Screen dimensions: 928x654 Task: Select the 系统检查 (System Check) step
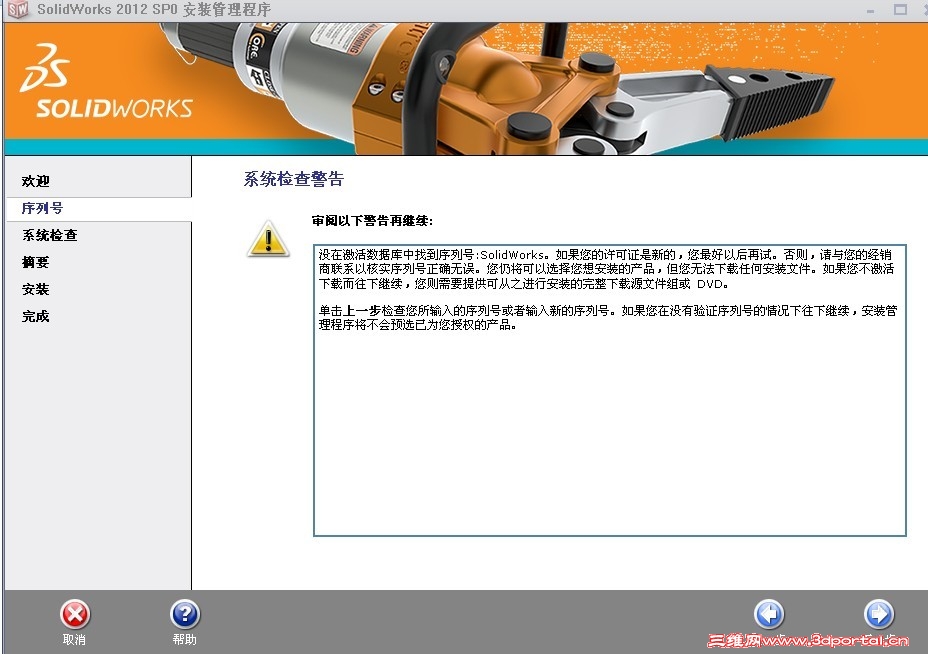pyautogui.click(x=50, y=236)
